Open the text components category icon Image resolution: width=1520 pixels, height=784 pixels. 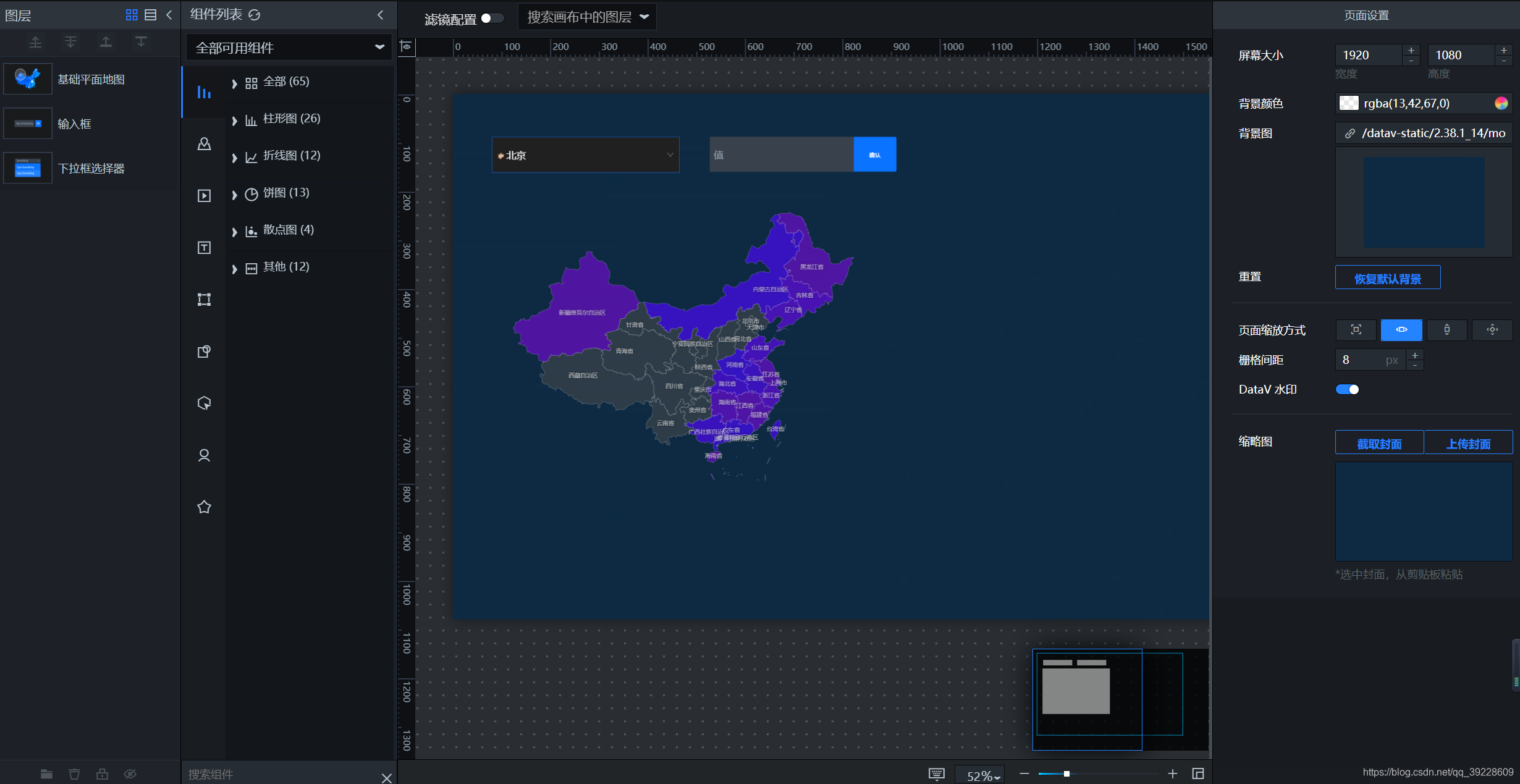pos(204,248)
